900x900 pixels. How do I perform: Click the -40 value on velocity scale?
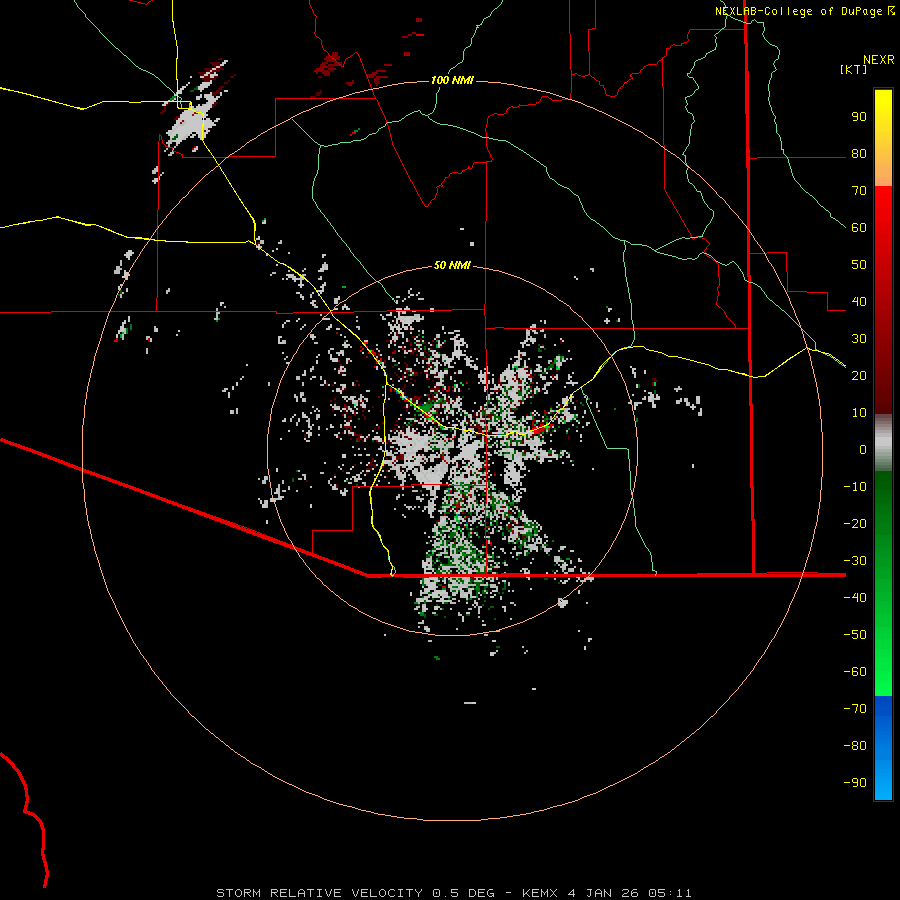[855, 598]
